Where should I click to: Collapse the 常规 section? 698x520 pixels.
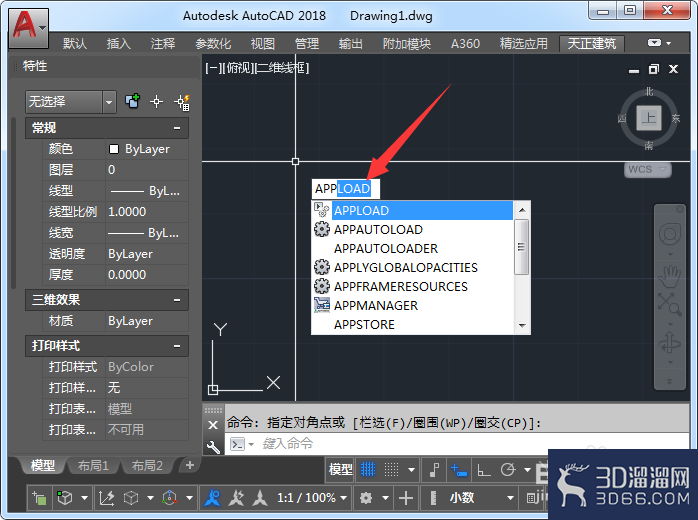pos(177,128)
